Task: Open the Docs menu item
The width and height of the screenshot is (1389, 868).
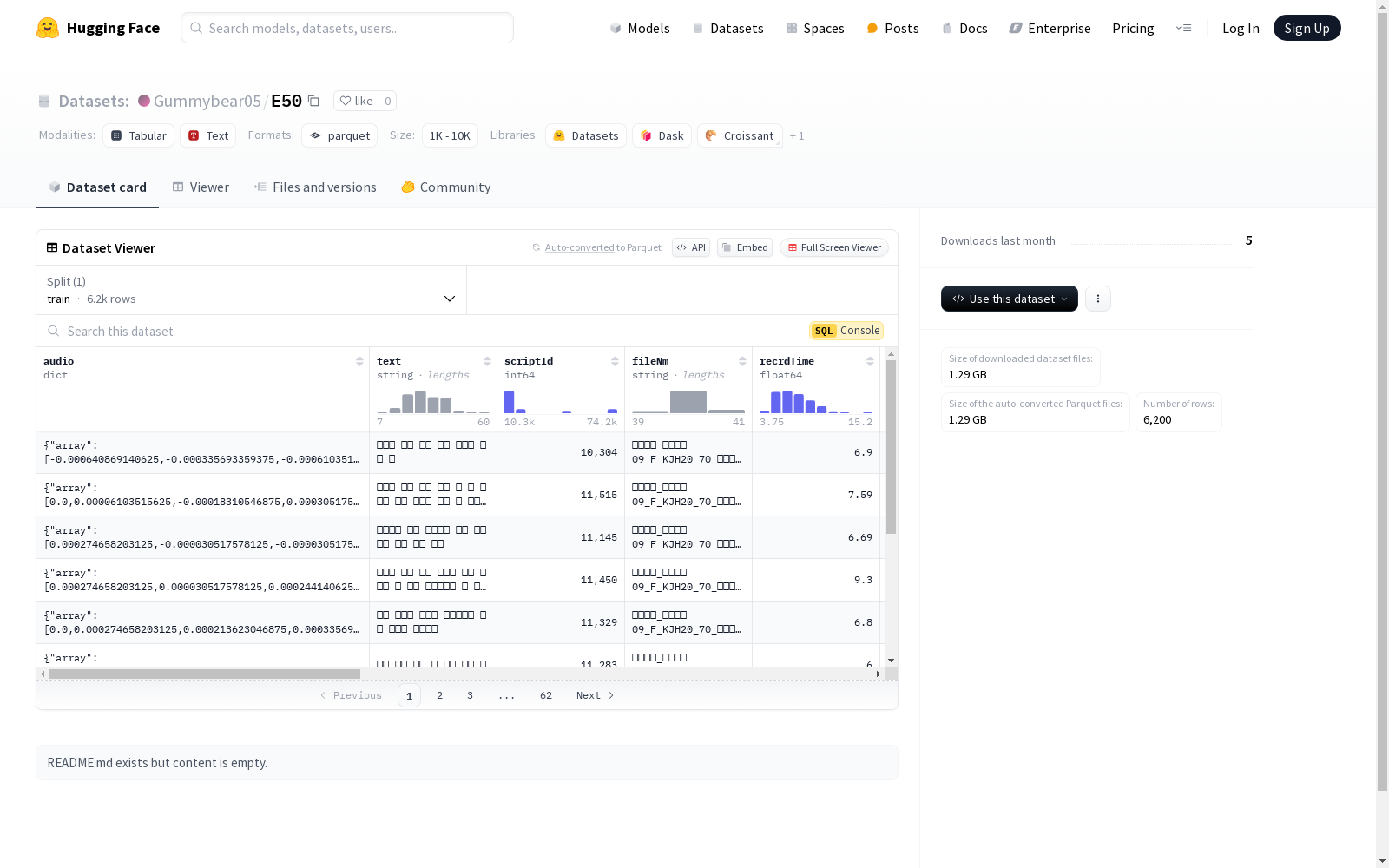Action: 964,28
